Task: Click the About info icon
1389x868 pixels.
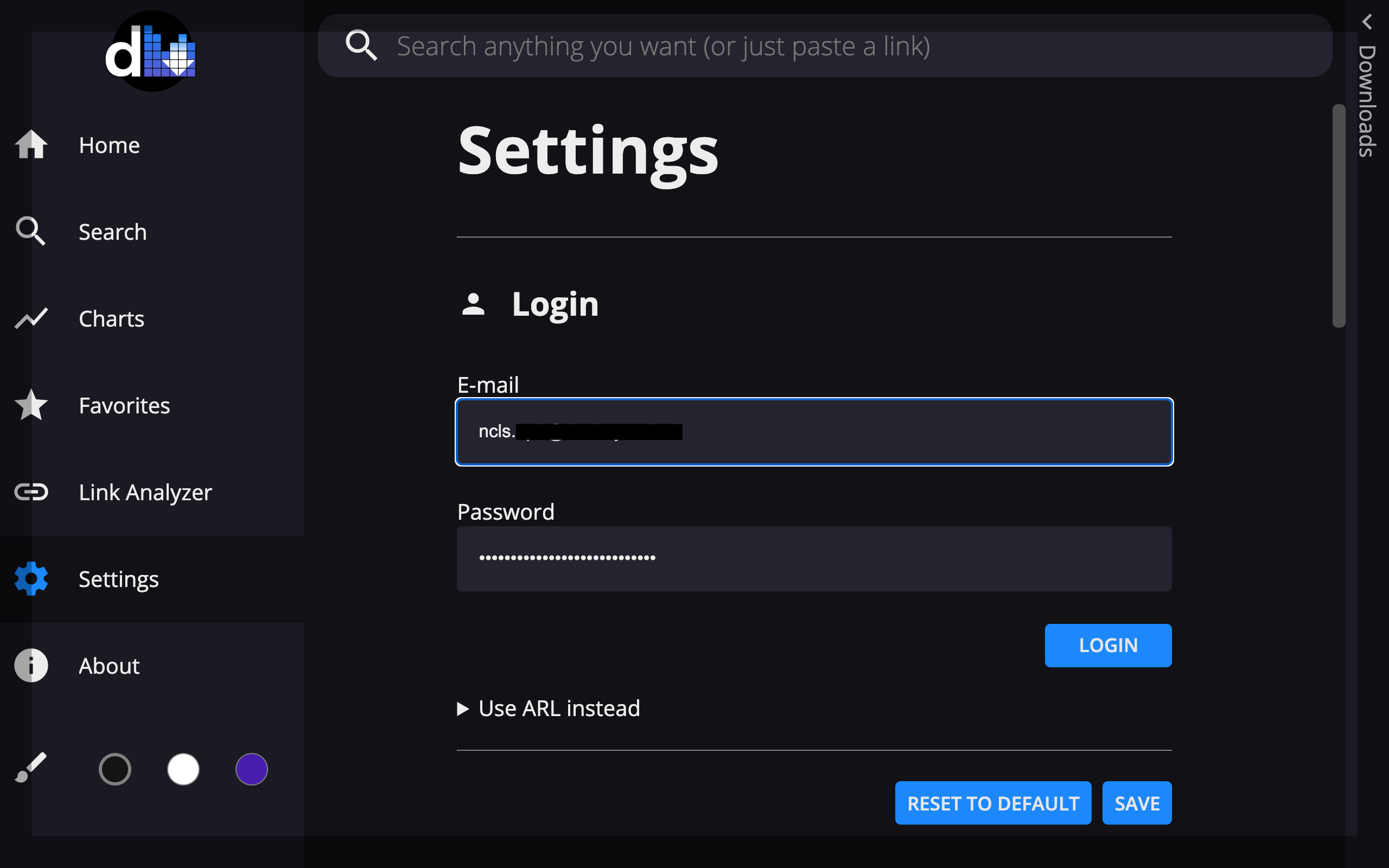Action: click(x=31, y=665)
